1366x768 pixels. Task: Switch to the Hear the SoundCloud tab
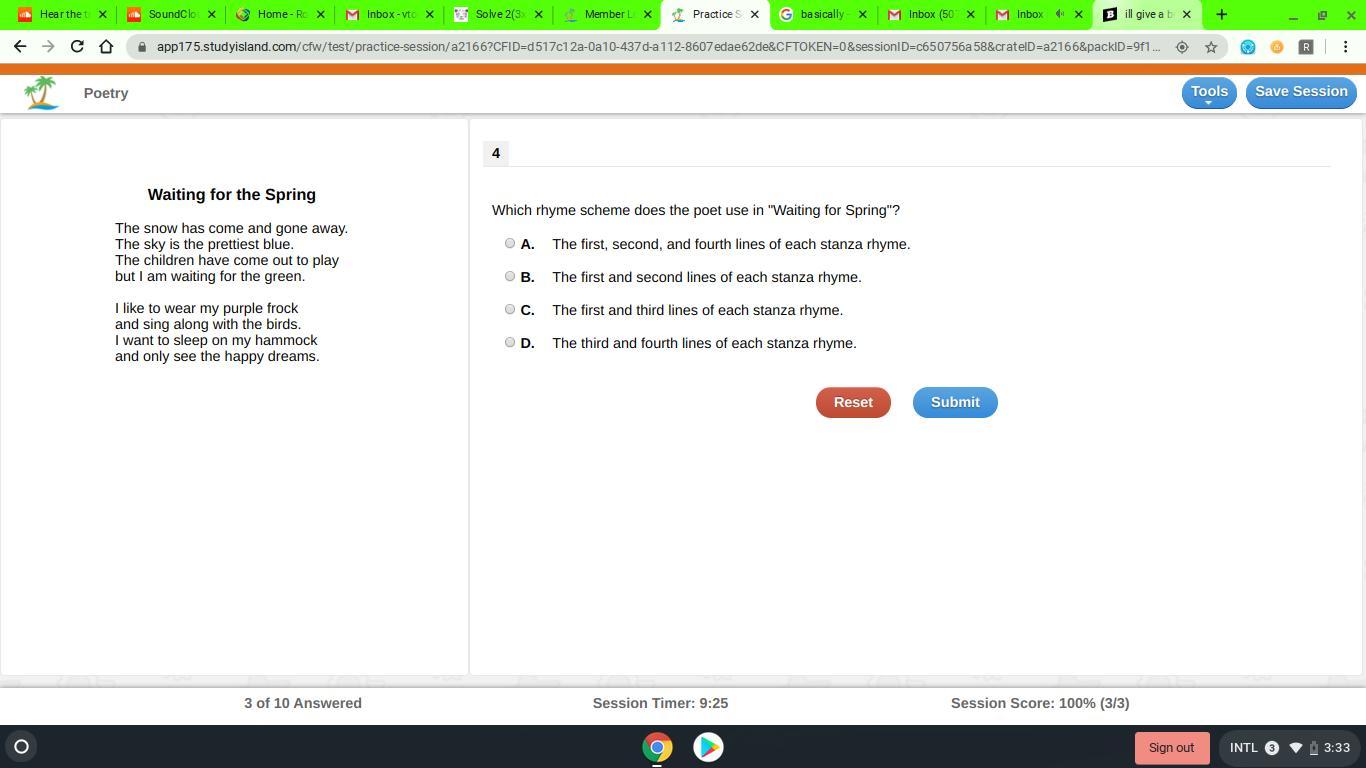[62, 14]
